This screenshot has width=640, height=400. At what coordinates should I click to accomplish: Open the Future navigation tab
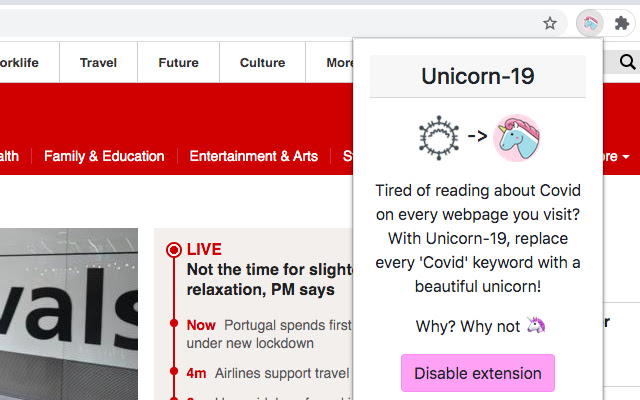[178, 62]
